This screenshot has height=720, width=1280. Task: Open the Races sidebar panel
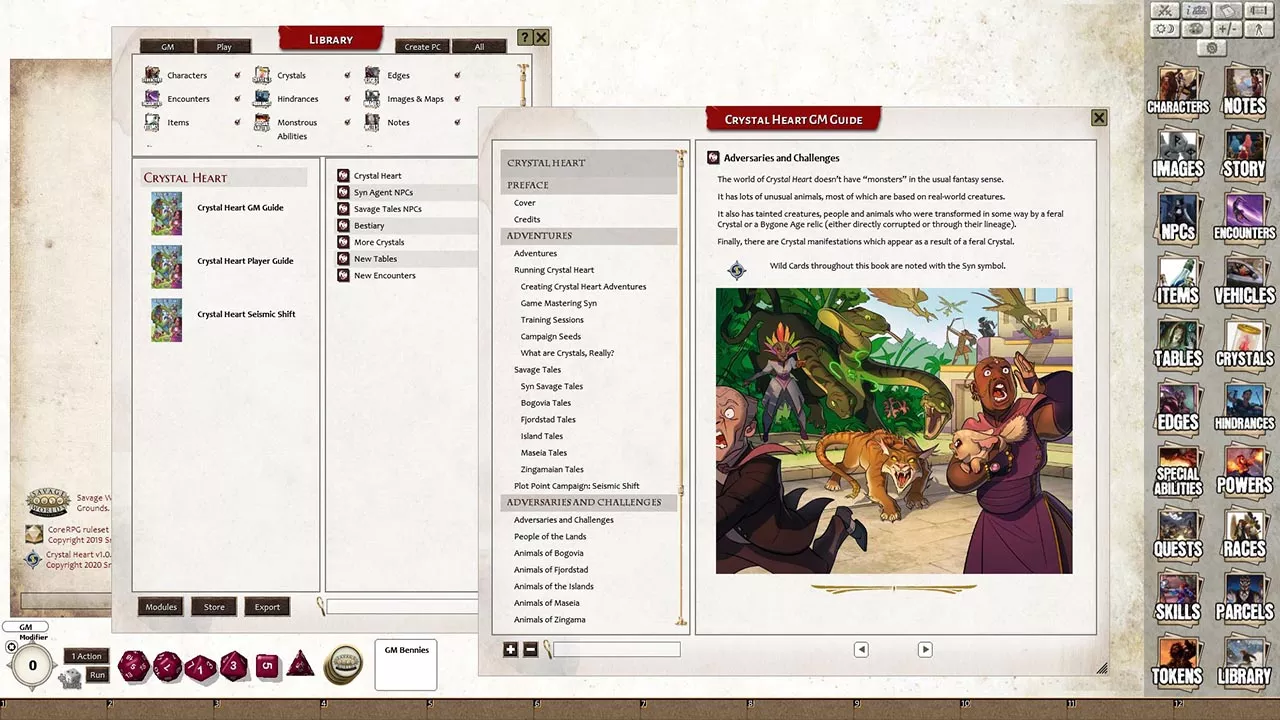(1244, 533)
